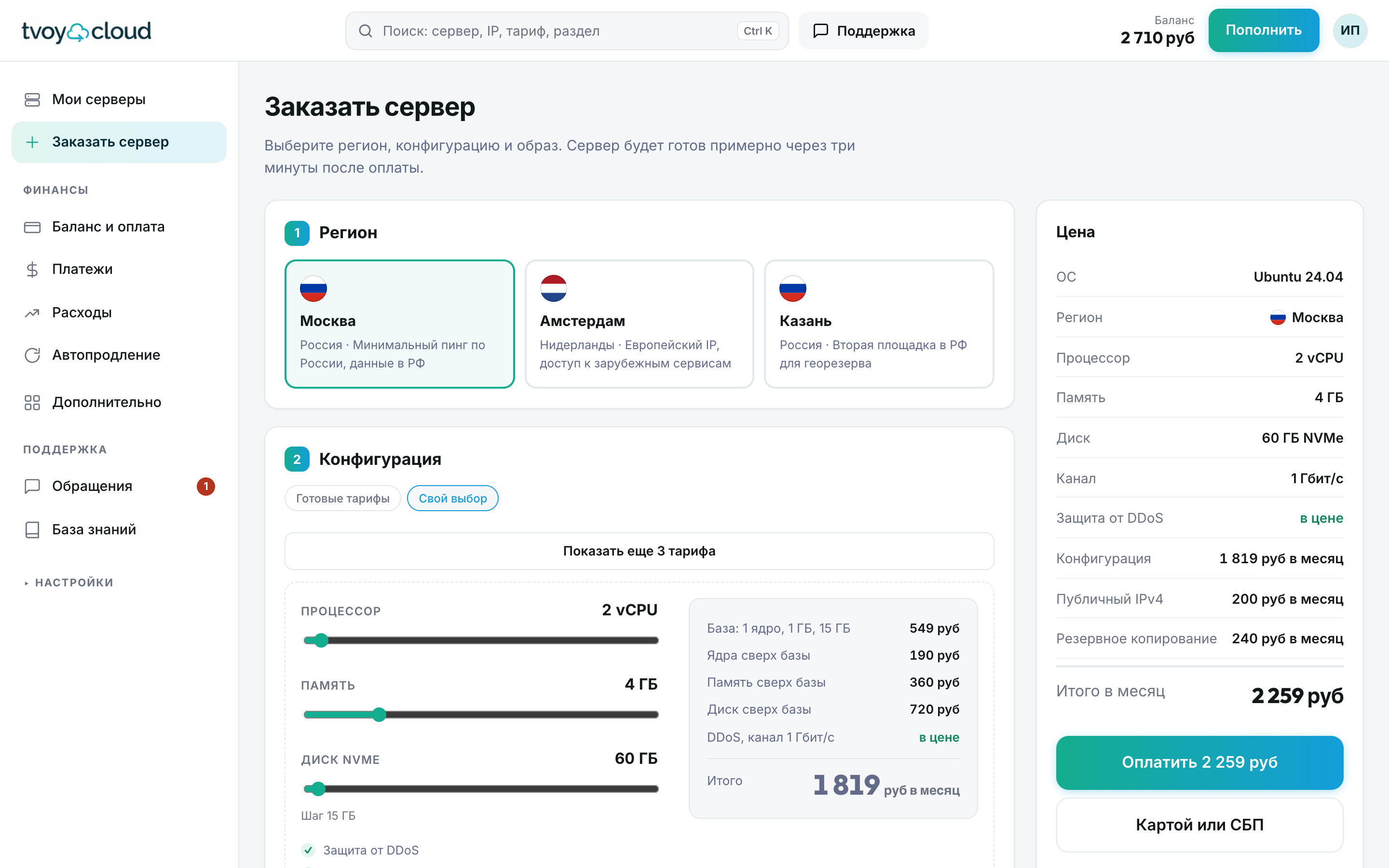1389x868 pixels.
Task: Click the Резервное копирование price row
Action: (1199, 639)
